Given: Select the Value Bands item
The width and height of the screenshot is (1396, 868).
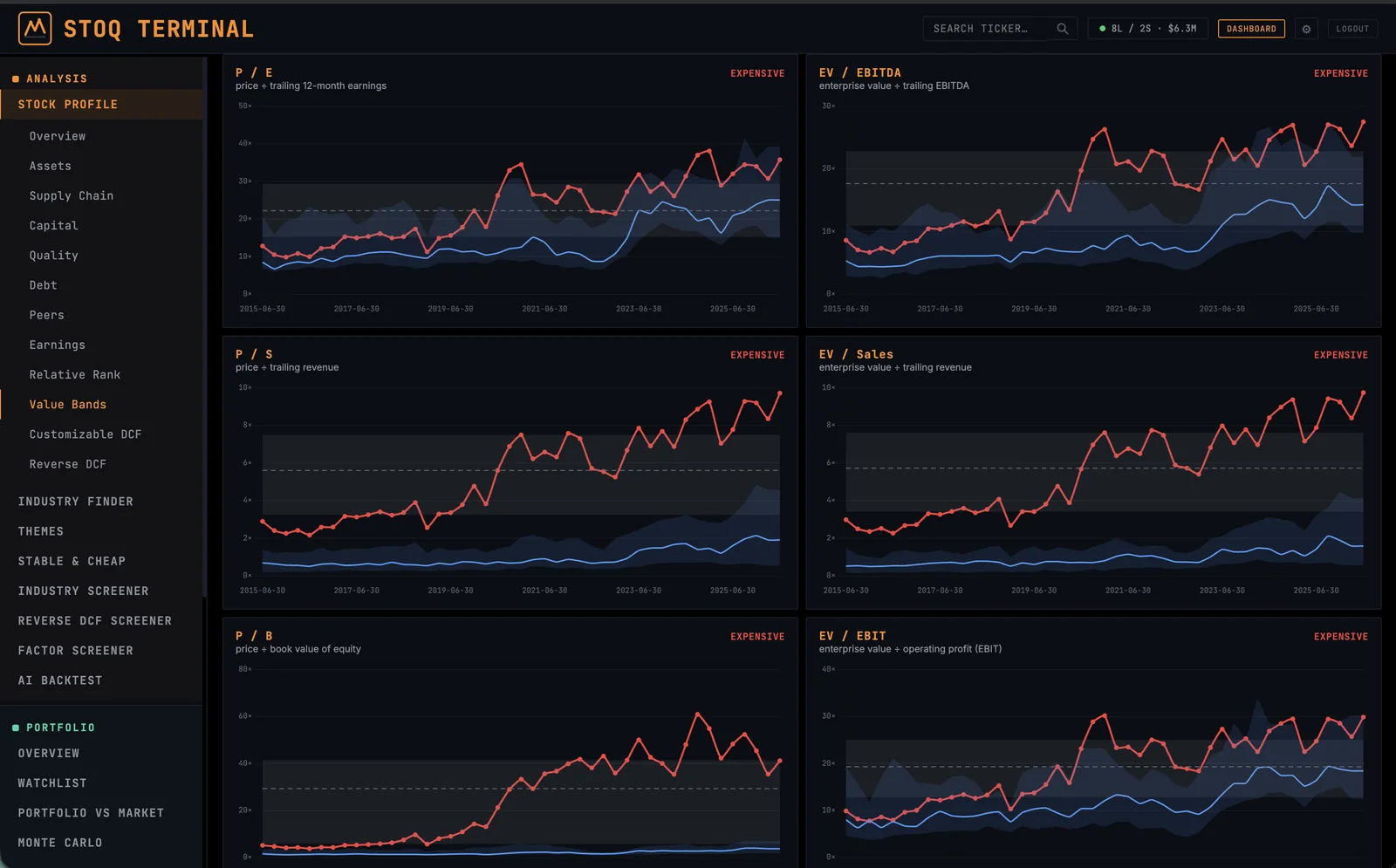Looking at the screenshot, I should (68, 405).
